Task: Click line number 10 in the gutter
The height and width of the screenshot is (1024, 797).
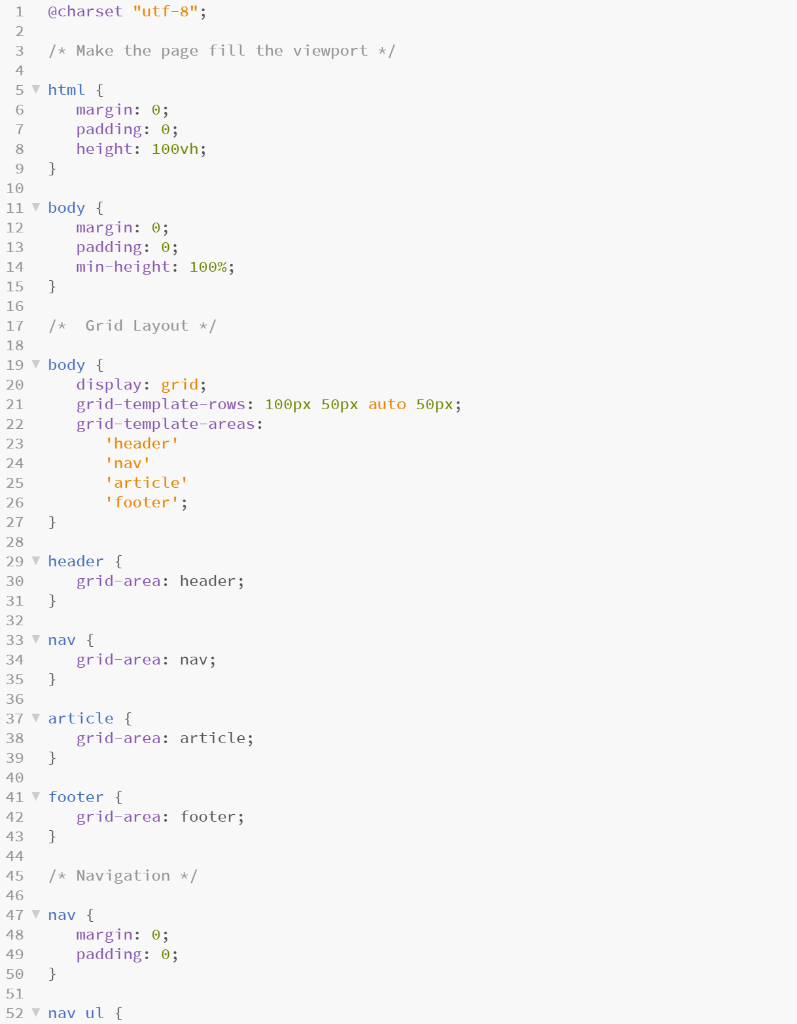Action: (15, 188)
